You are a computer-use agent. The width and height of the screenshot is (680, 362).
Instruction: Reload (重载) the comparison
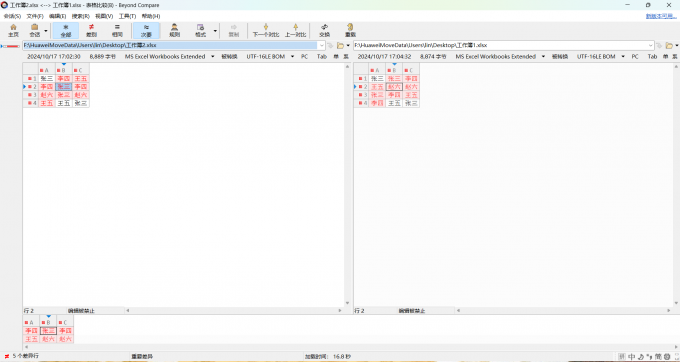click(350, 30)
